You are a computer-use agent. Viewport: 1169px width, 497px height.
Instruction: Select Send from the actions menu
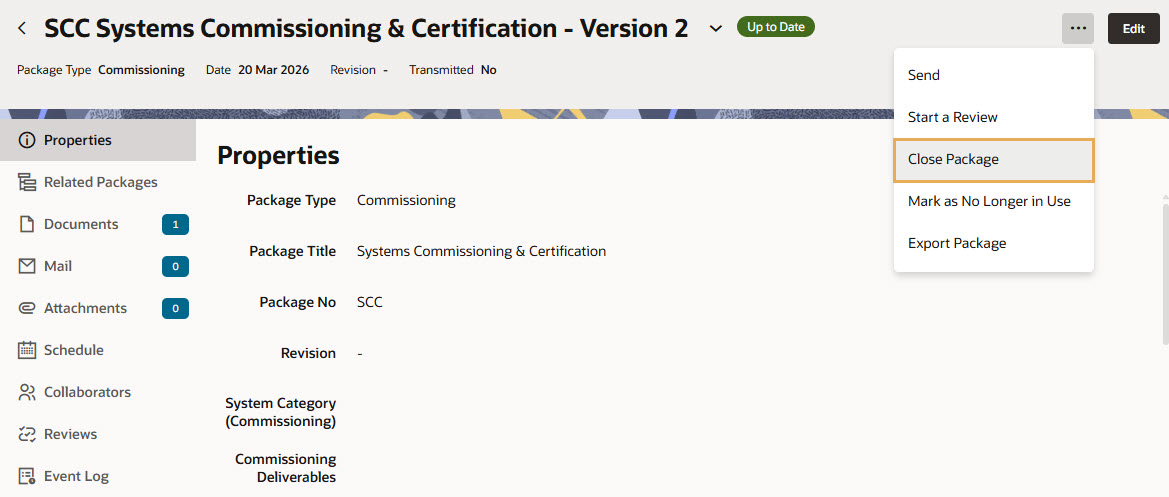pos(923,75)
